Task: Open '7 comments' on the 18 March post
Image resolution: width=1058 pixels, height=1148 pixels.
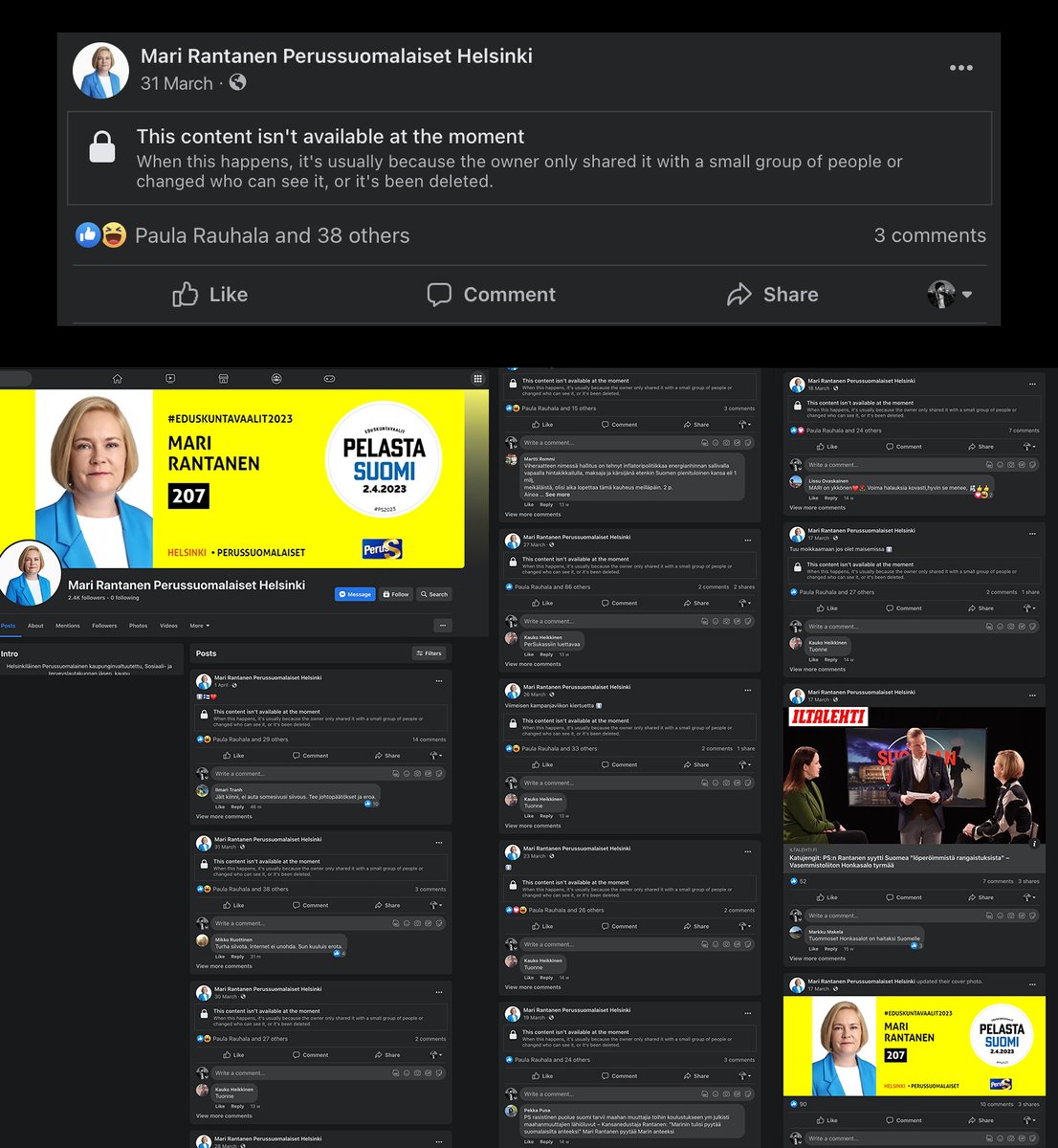Action: tap(1024, 430)
